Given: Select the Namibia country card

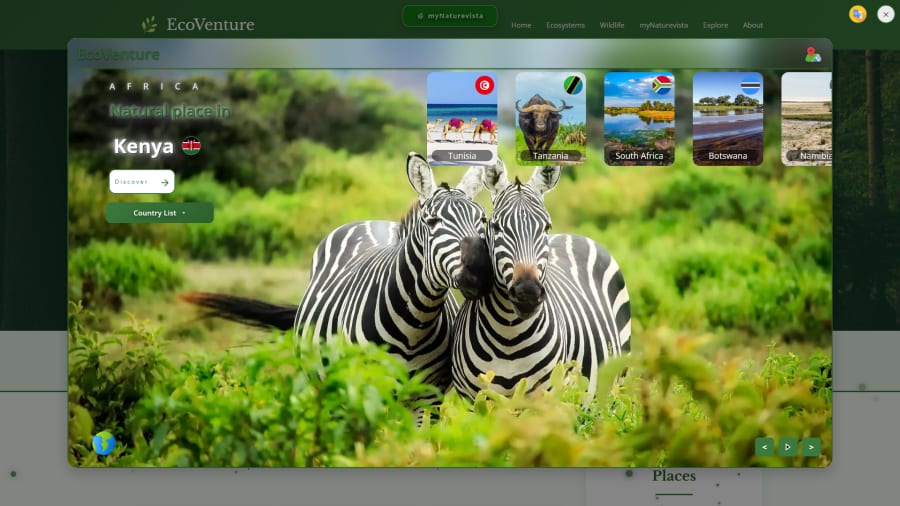Looking at the screenshot, I should (x=806, y=119).
